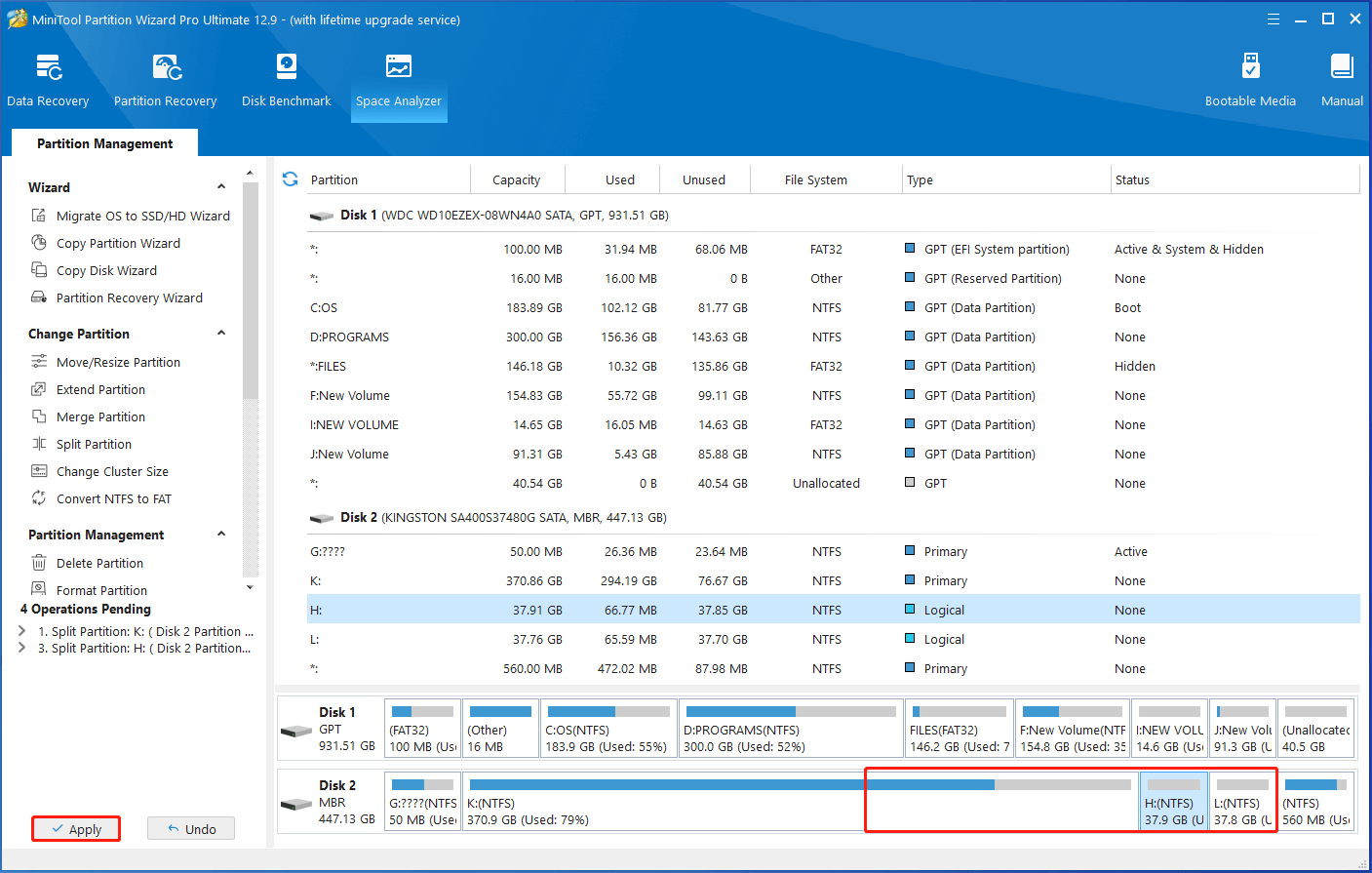Viewport: 1372px width, 873px height.
Task: Open the Manual
Action: pyautogui.click(x=1342, y=81)
